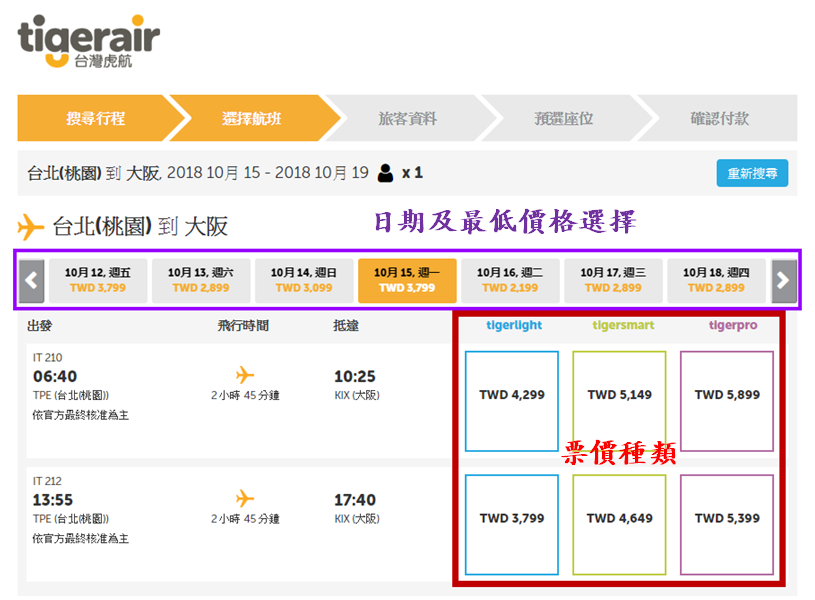Screen dimensions: 815x600
Task: Select date 10月 12 週五 TWD 3,799
Action: pos(98,281)
